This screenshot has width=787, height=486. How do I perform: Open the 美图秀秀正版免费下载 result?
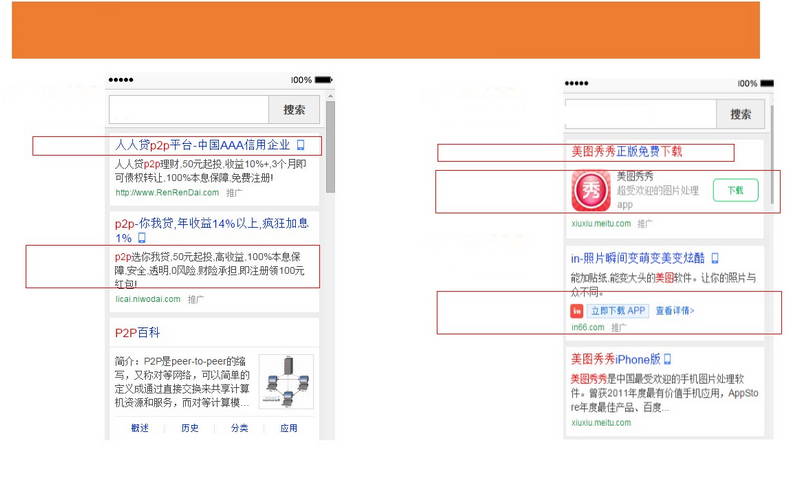click(627, 151)
